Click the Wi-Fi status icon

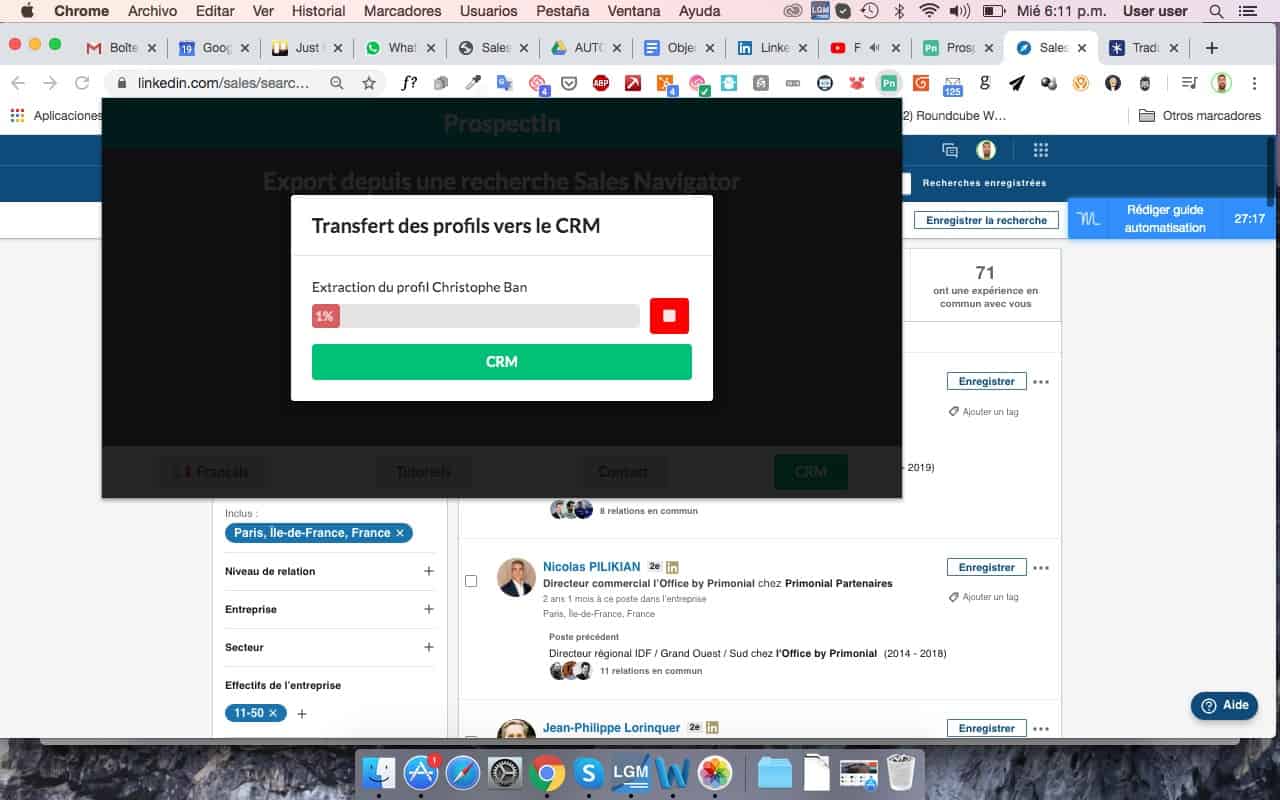930,11
